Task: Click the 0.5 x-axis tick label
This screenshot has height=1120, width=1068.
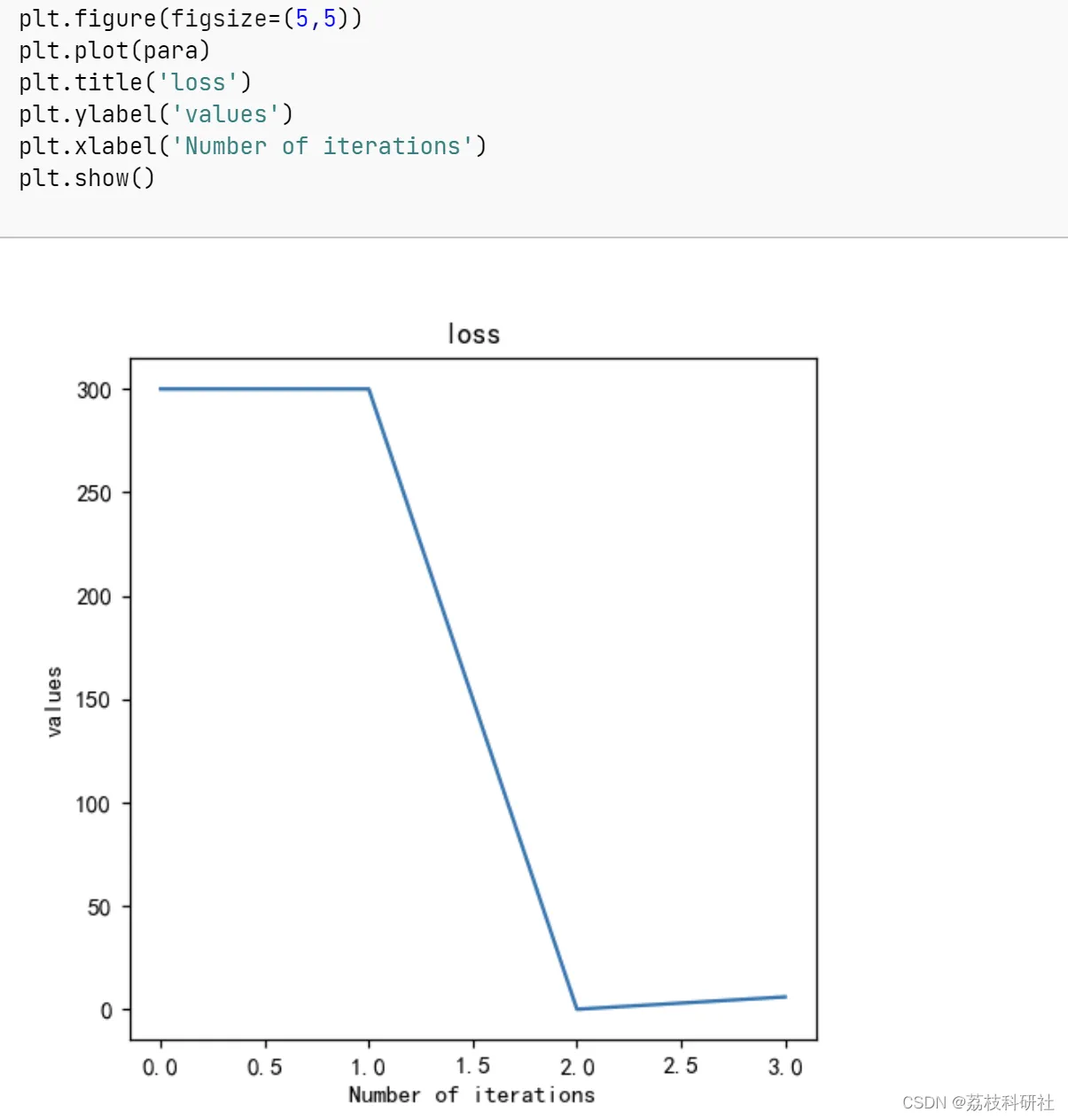Action: click(265, 1067)
